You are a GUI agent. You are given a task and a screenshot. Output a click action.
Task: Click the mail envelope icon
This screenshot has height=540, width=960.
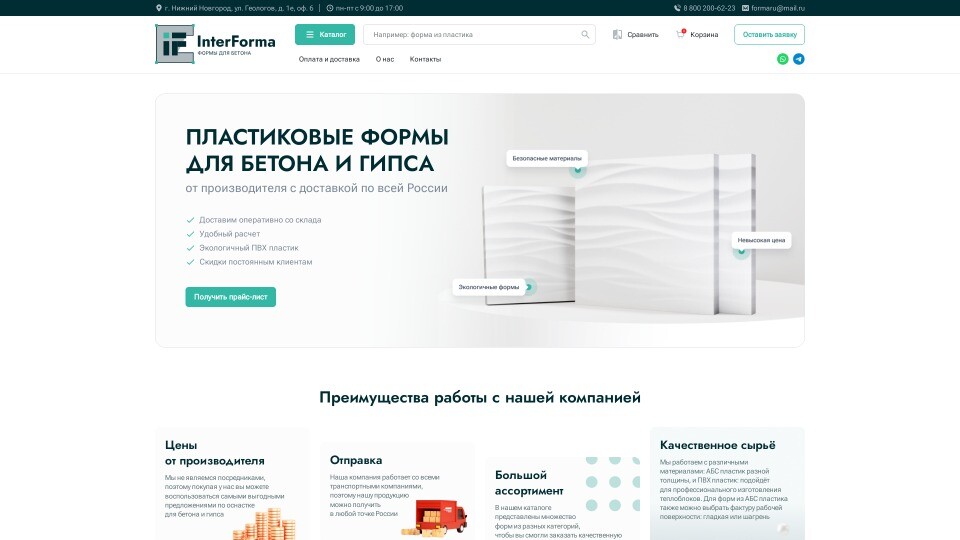pos(745,8)
